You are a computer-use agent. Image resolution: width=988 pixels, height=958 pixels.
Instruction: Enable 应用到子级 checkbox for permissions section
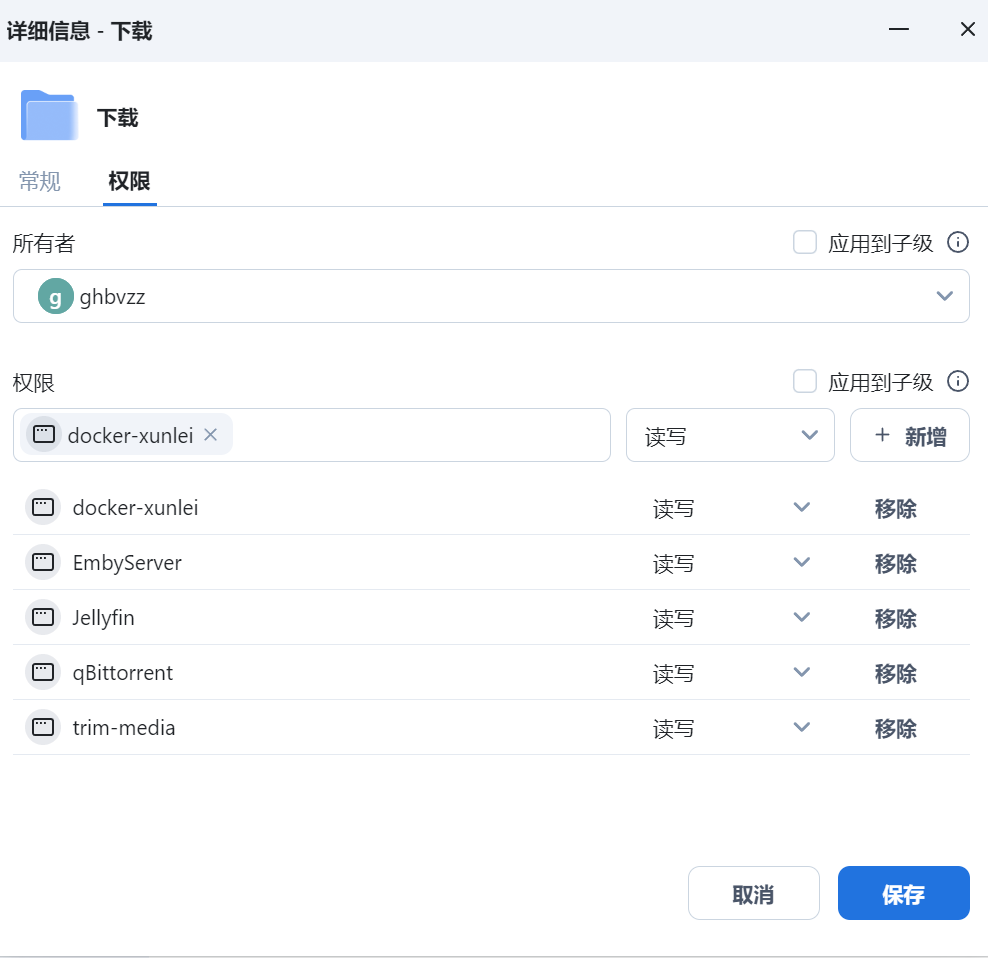pyautogui.click(x=805, y=382)
